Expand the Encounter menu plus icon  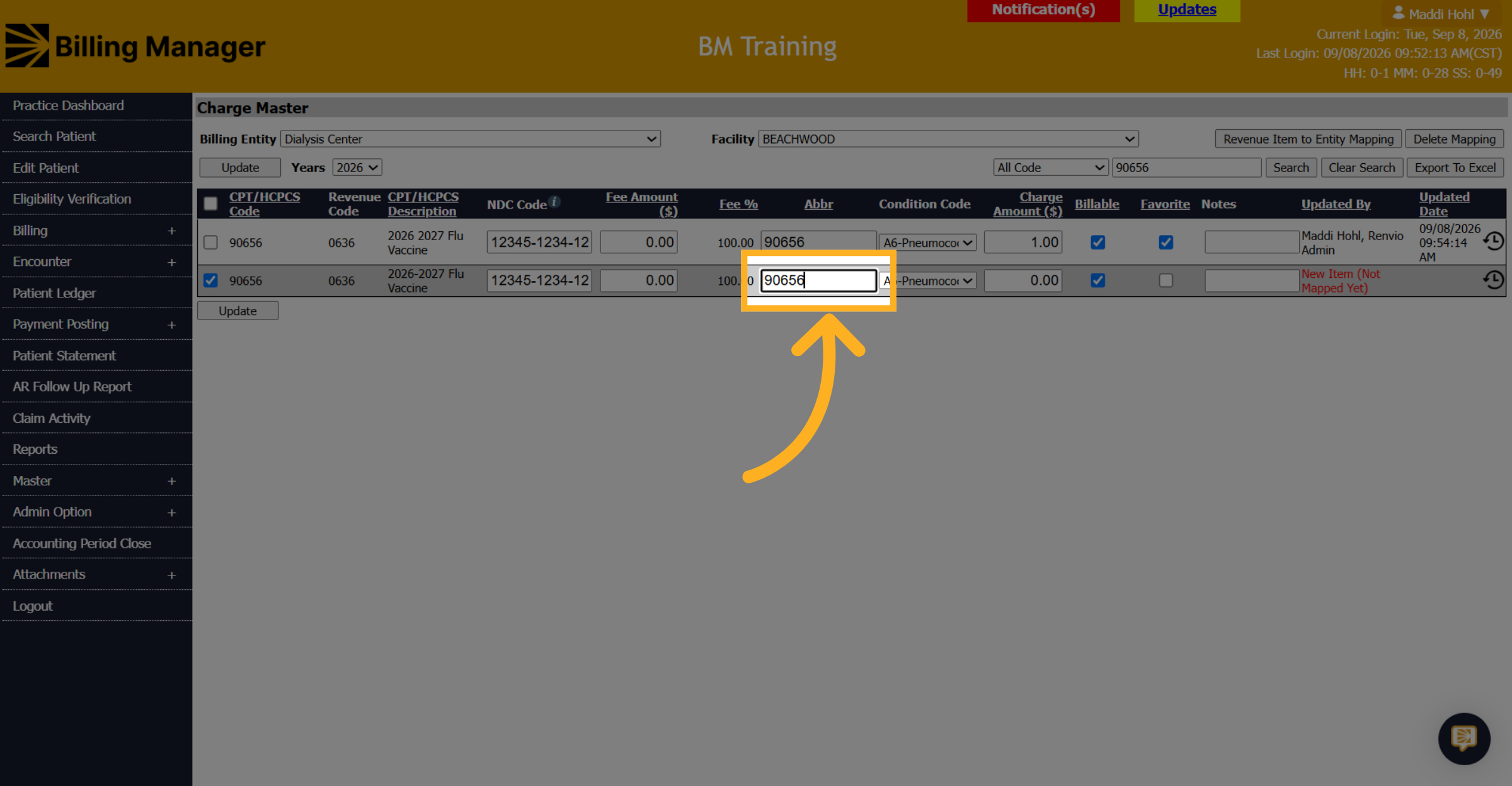tap(171, 262)
